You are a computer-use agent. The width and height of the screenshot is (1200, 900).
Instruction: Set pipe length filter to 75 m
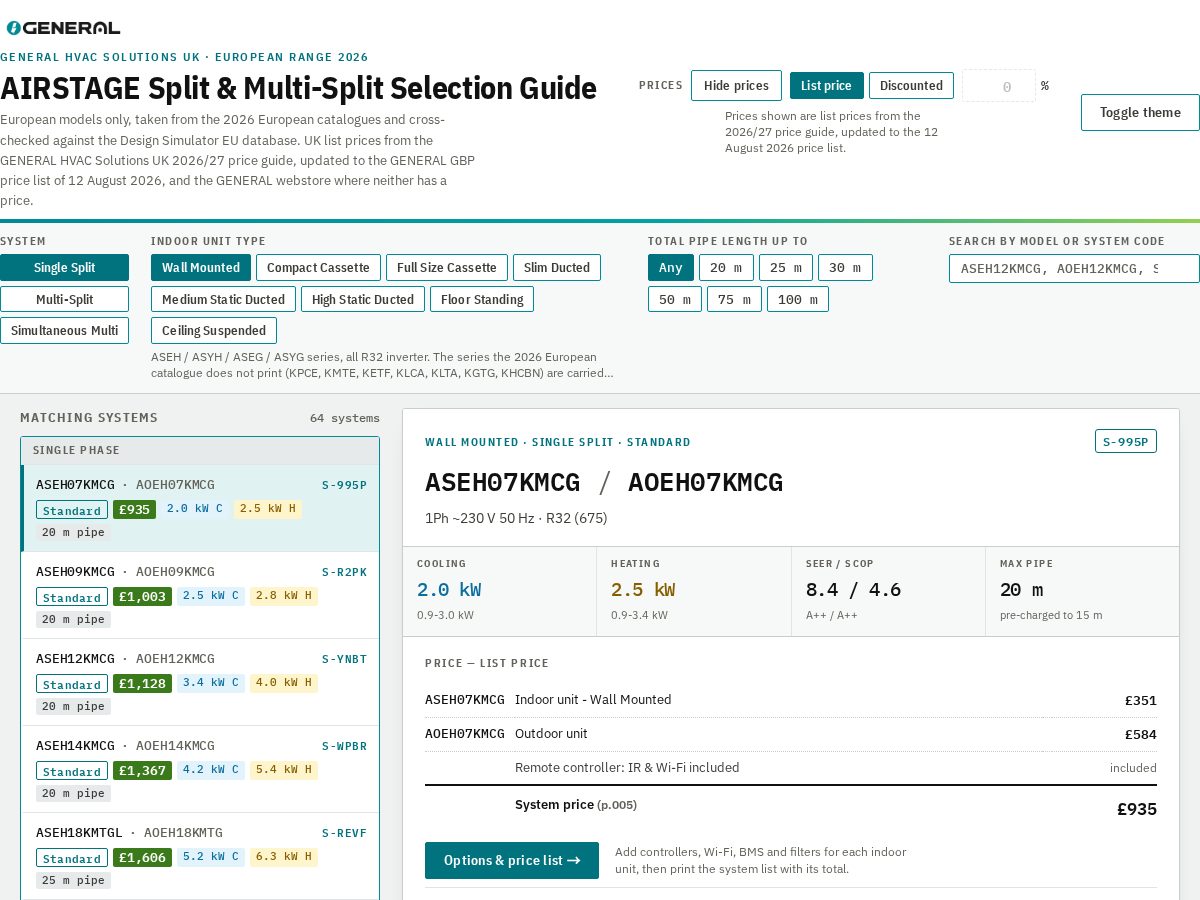pyautogui.click(x=734, y=299)
